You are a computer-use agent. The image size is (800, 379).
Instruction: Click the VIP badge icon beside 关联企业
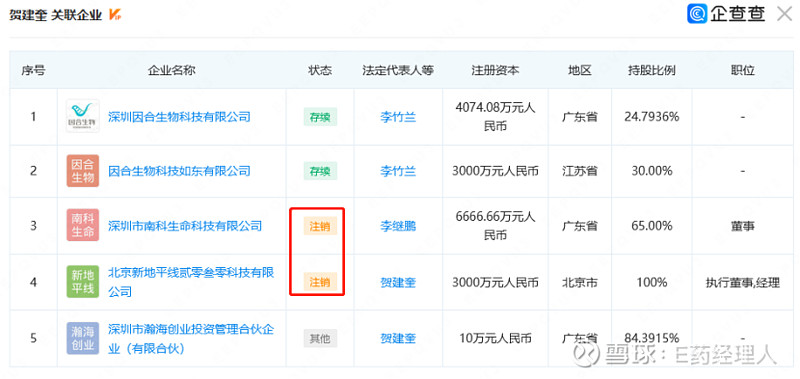(115, 15)
